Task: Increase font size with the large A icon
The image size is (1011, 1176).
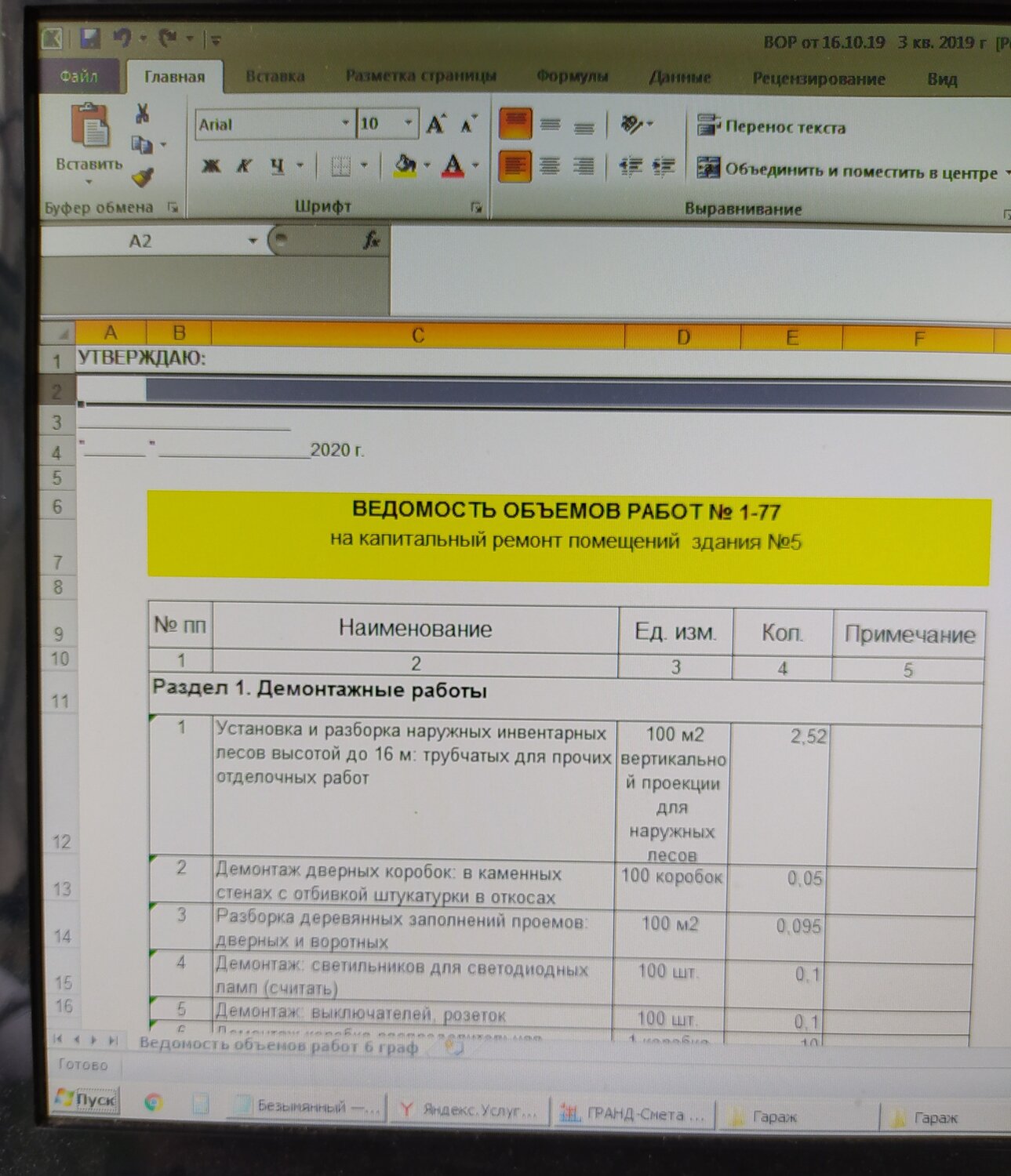Action: (x=436, y=124)
